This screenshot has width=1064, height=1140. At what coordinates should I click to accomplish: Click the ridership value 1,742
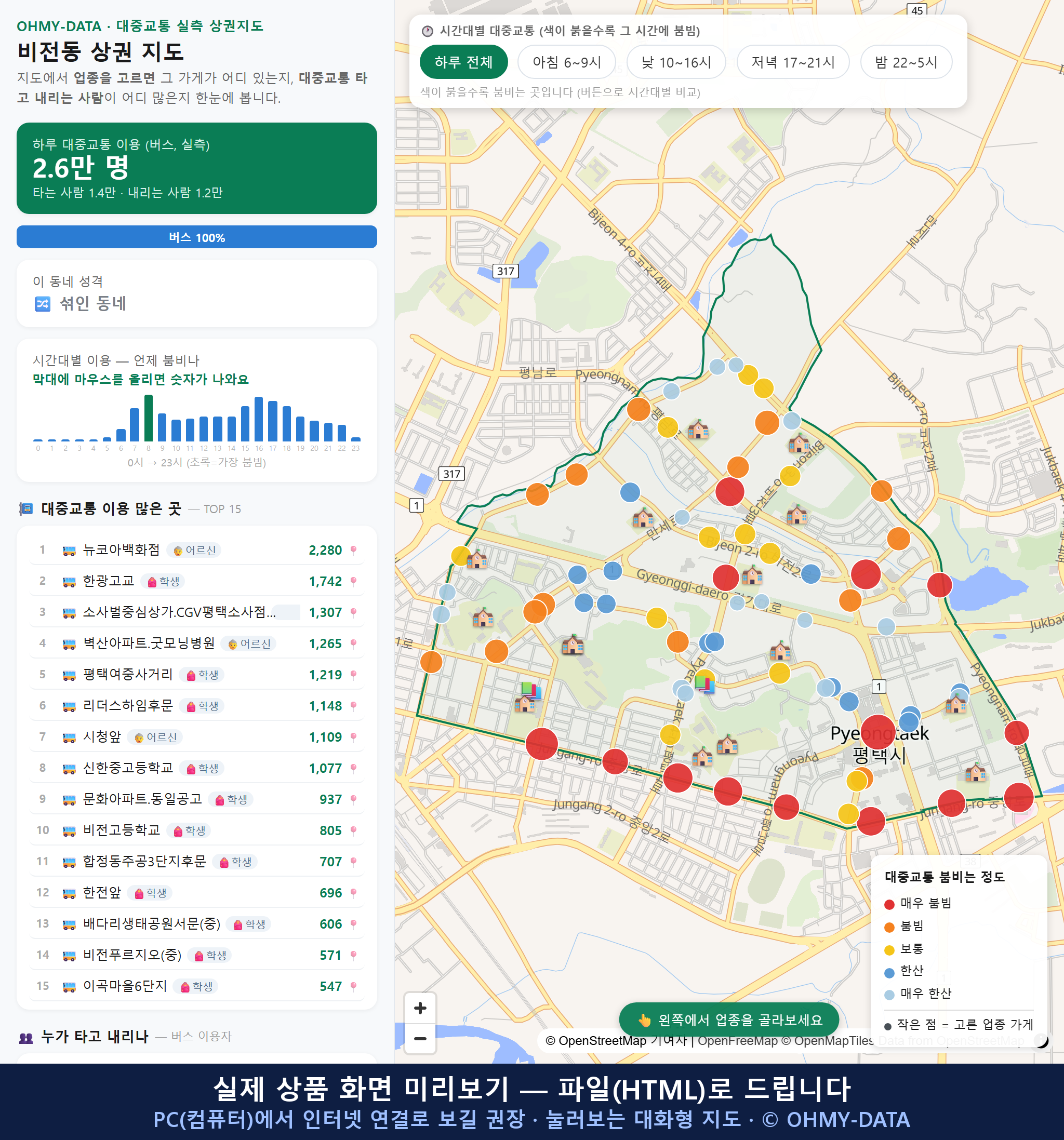pyautogui.click(x=325, y=582)
